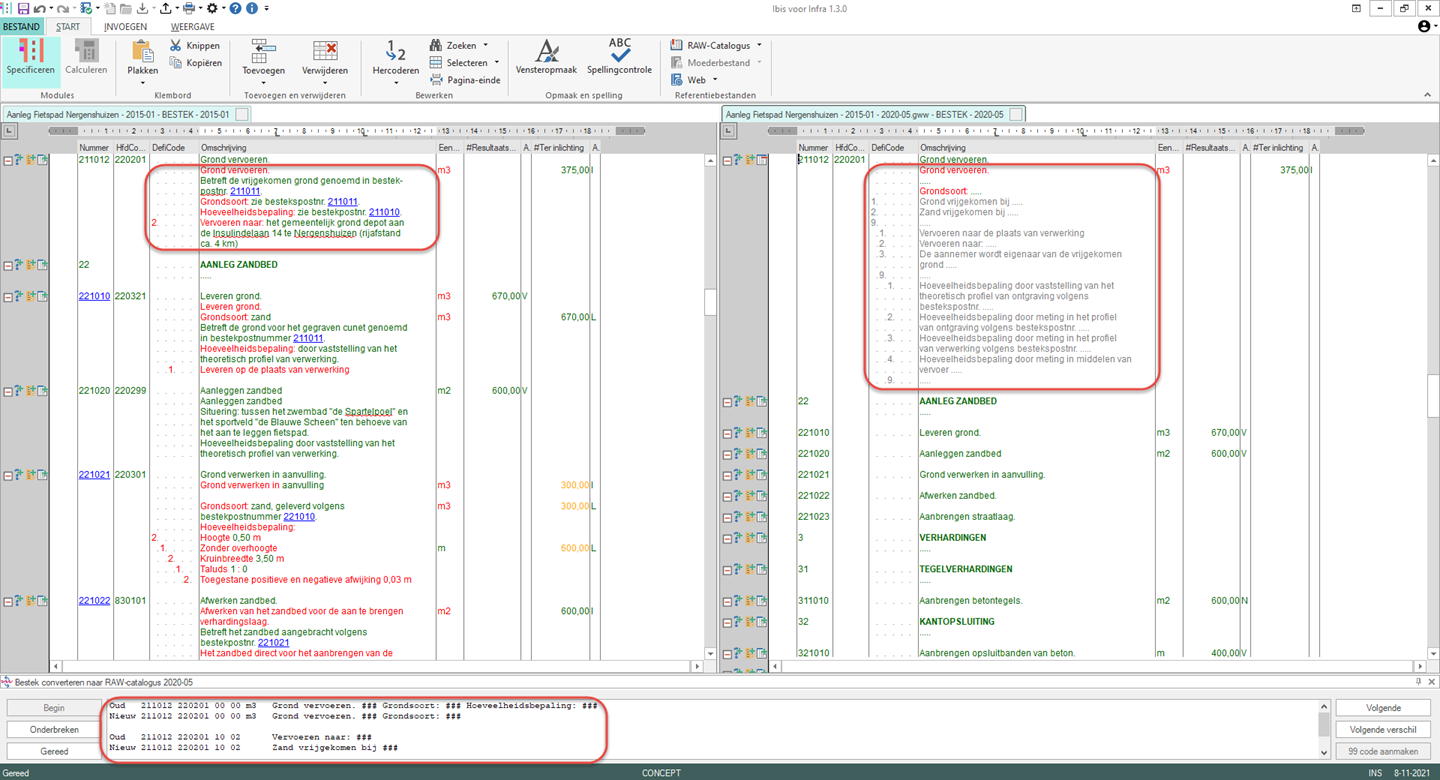Undo the last action in title bar
This screenshot has height=780, width=1440.
coord(39,8)
